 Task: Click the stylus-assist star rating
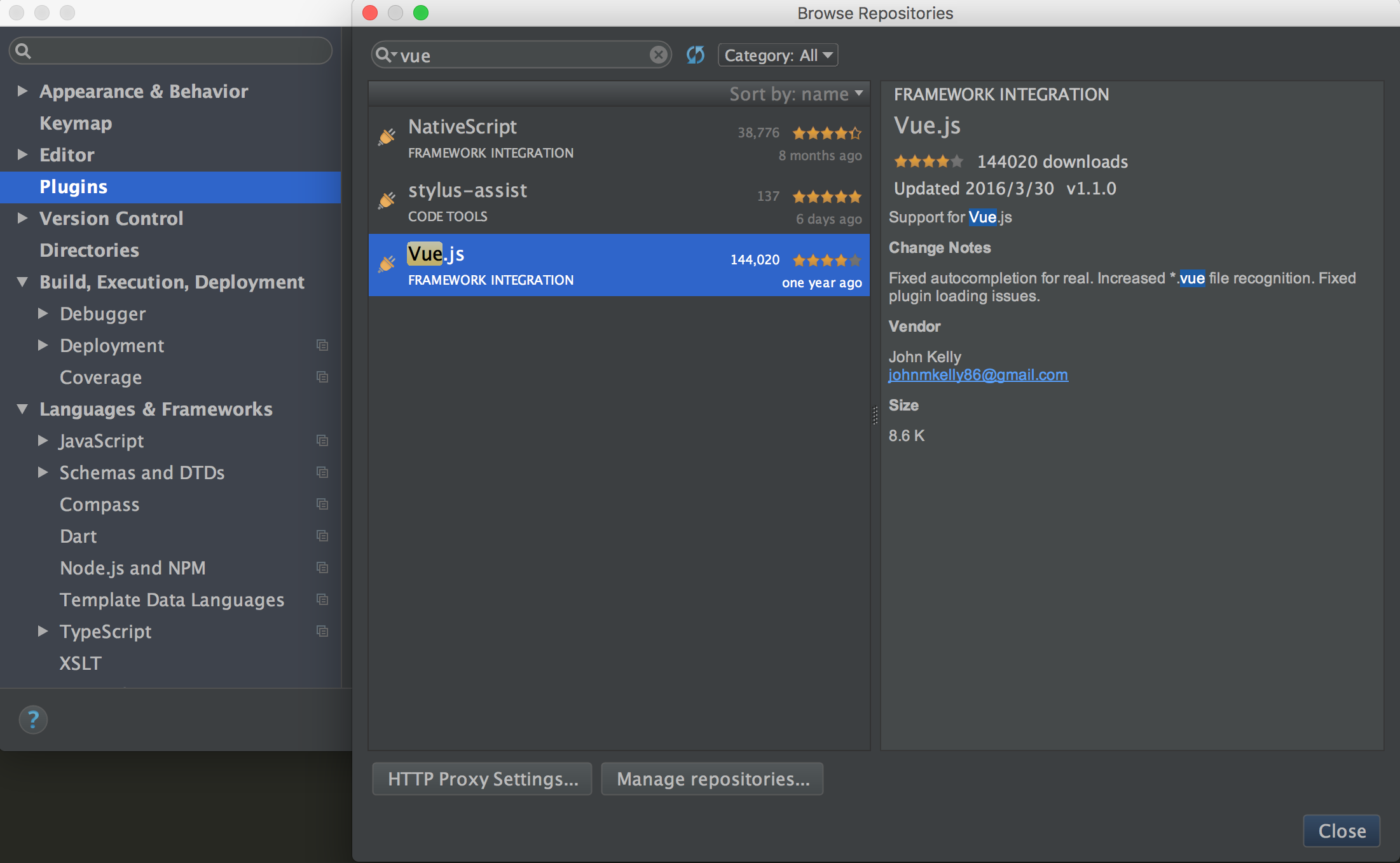pos(827,196)
